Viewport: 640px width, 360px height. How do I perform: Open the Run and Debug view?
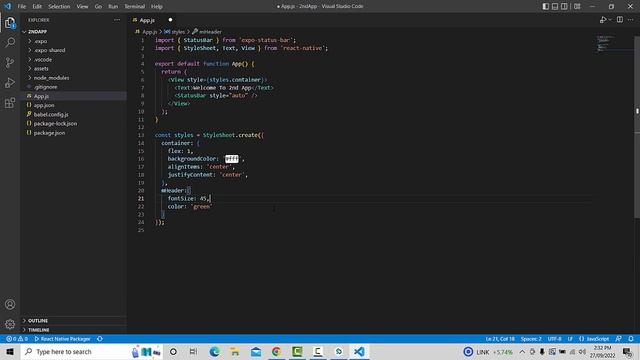click(10, 82)
